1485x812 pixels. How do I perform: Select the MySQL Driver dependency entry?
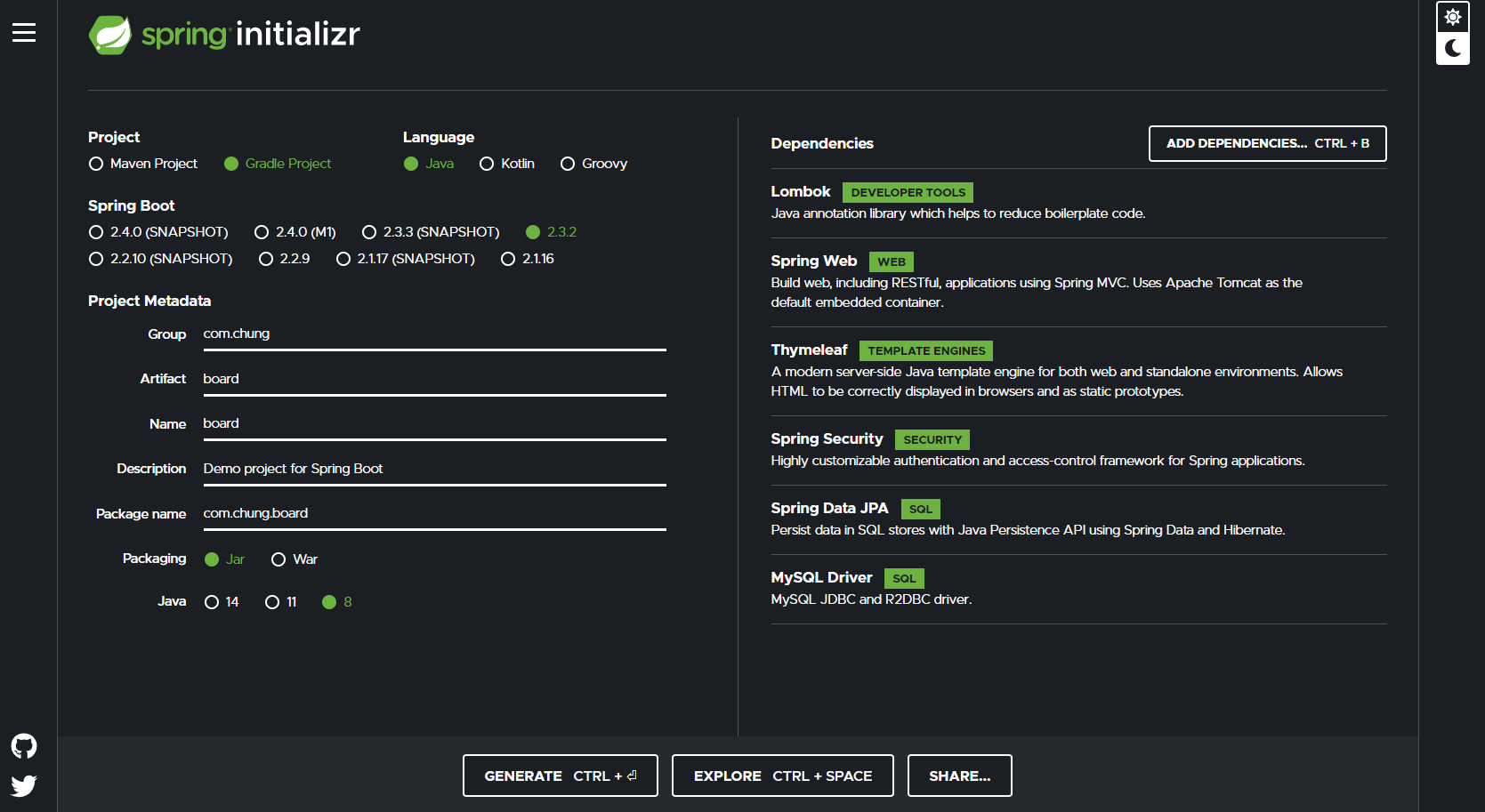click(1078, 589)
